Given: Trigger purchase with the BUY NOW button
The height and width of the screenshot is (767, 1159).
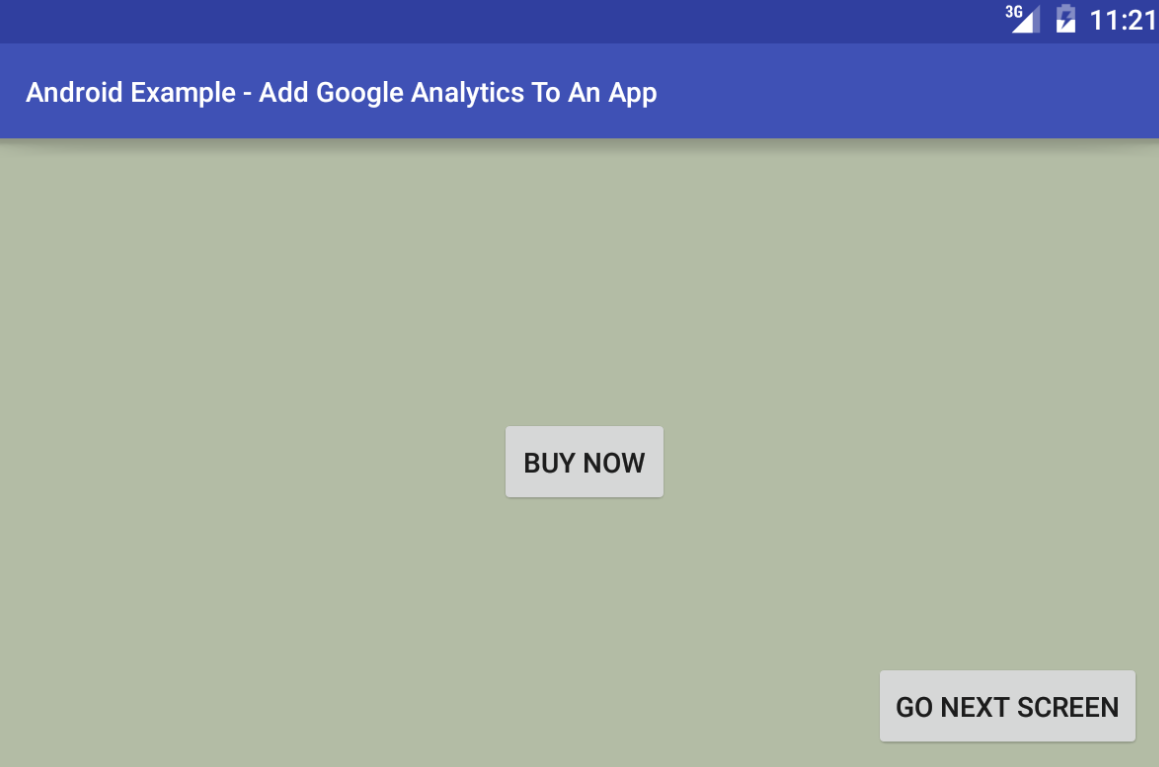Looking at the screenshot, I should [x=584, y=462].
